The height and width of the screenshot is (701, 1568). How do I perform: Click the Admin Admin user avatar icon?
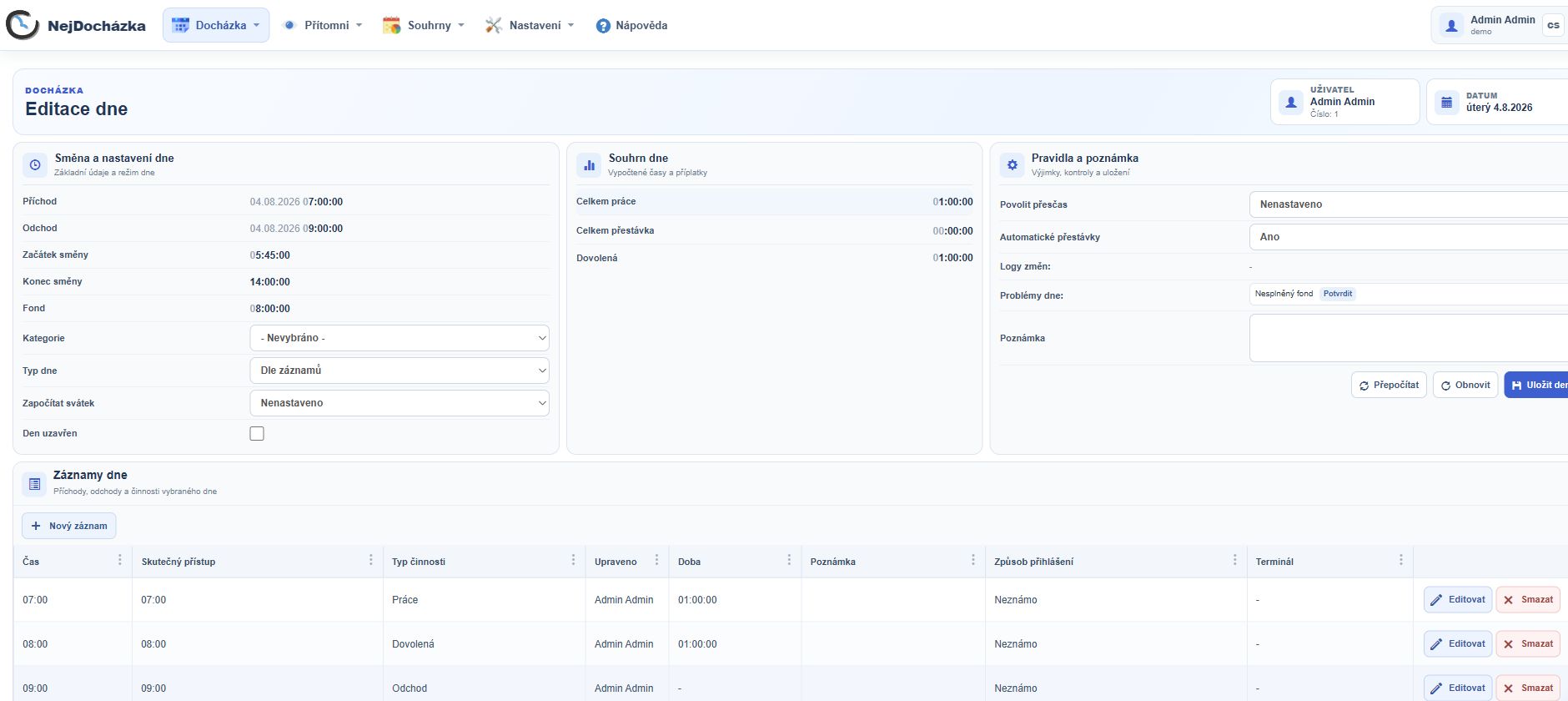click(1451, 26)
